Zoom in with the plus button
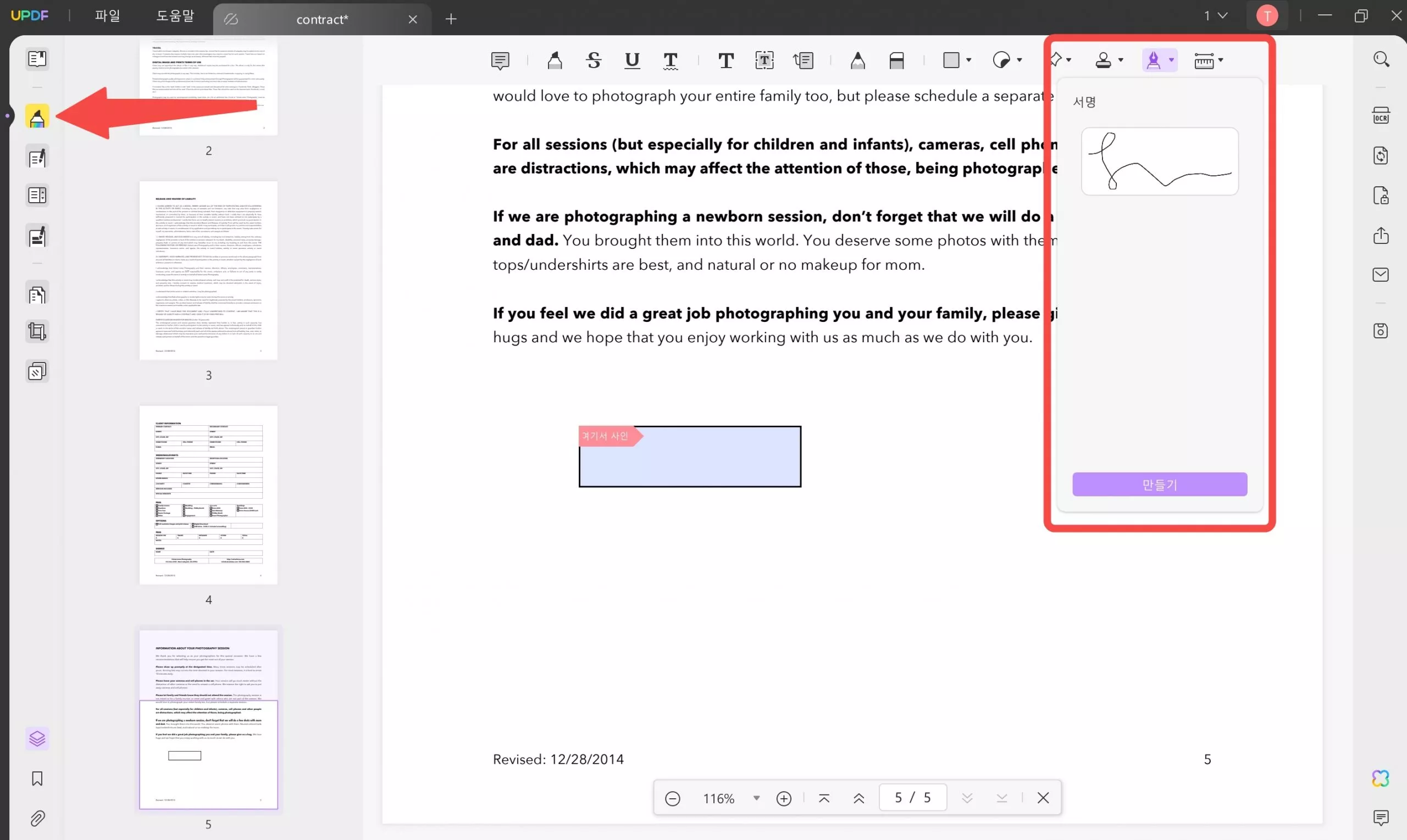This screenshot has width=1407, height=840. click(784, 798)
